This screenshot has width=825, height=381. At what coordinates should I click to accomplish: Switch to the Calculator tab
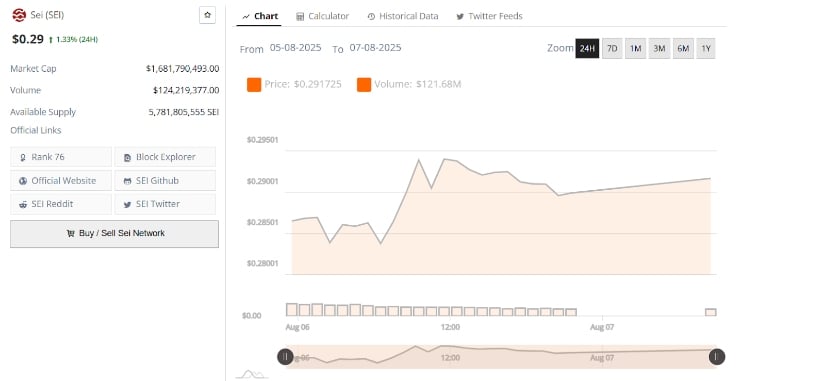(x=323, y=16)
